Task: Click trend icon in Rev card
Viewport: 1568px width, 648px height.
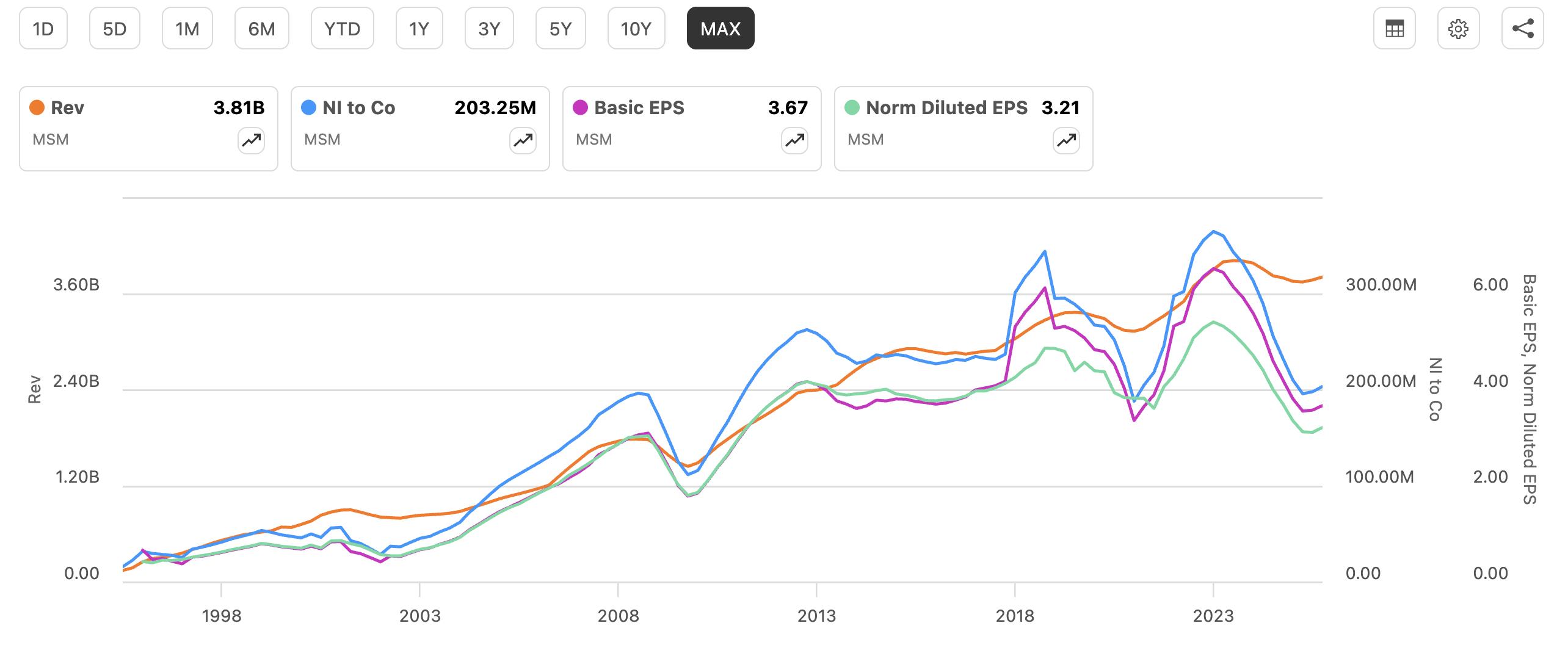Action: (251, 141)
